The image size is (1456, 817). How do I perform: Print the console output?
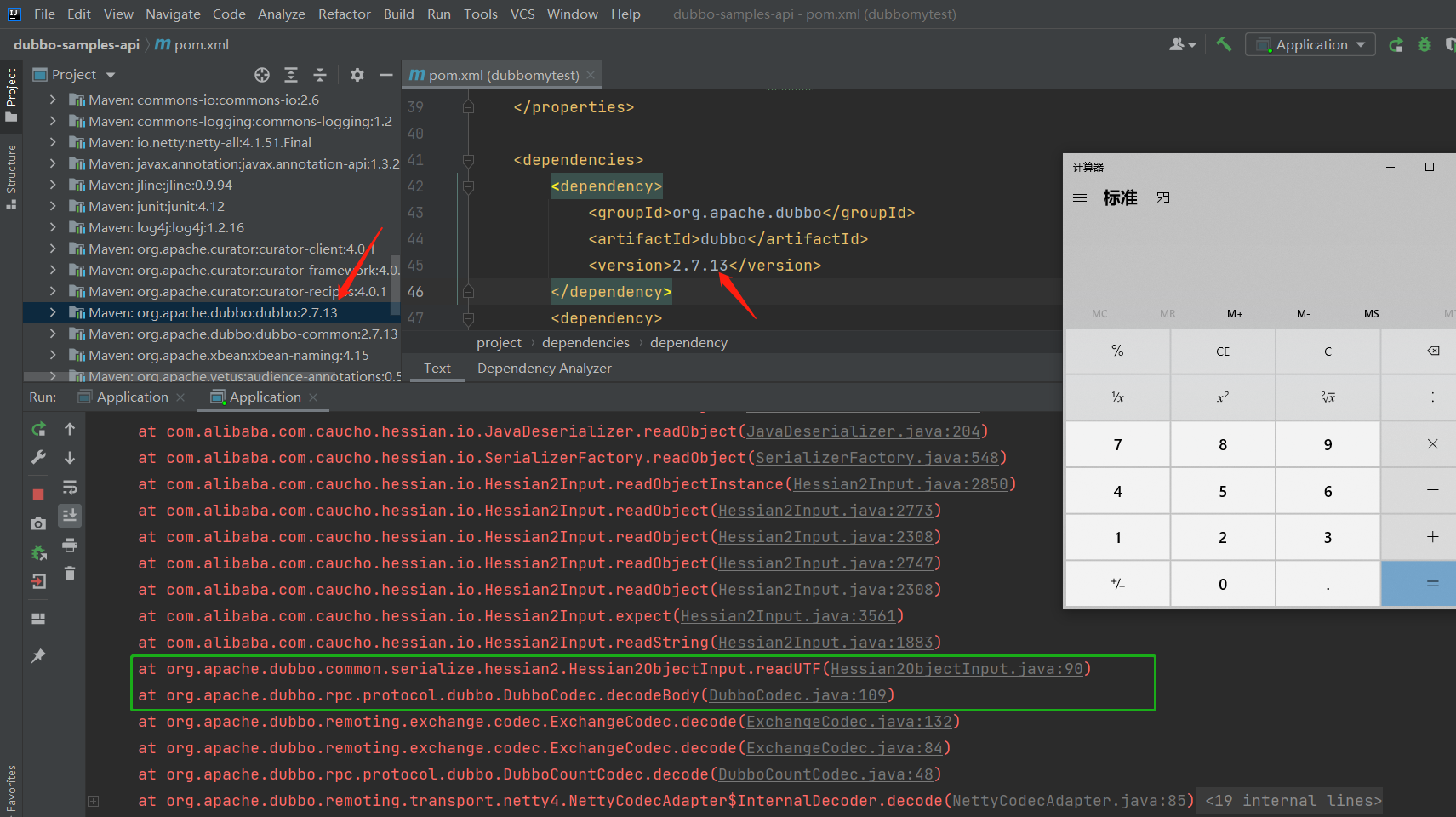click(70, 545)
